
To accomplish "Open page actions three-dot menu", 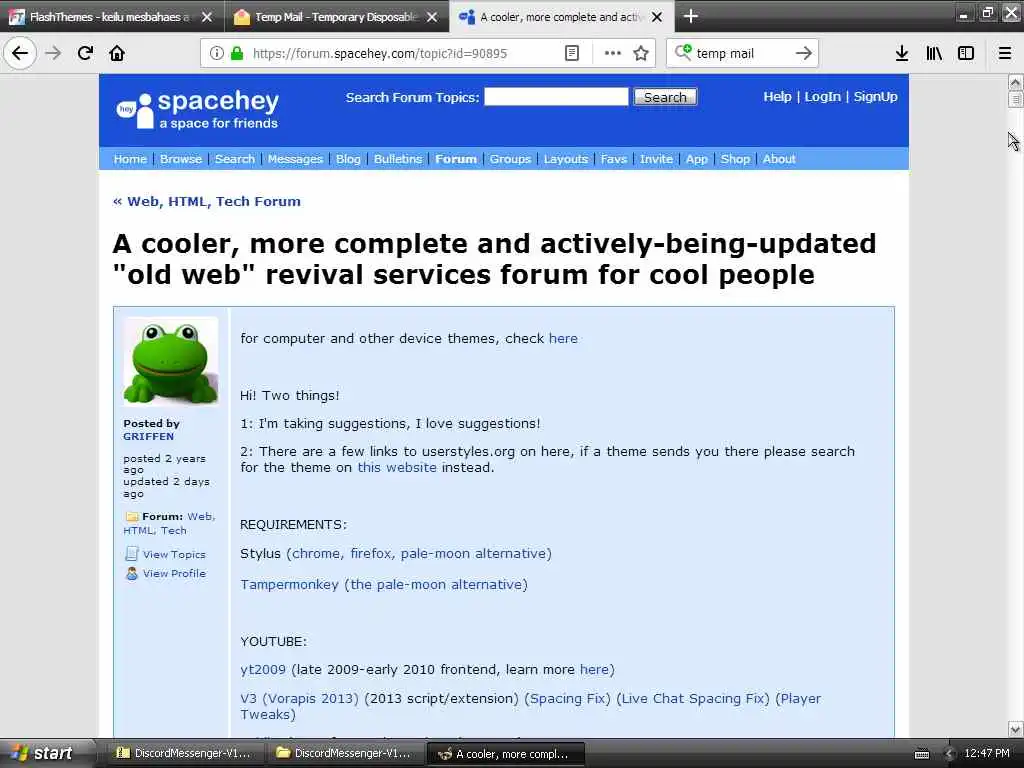I will 612,53.
